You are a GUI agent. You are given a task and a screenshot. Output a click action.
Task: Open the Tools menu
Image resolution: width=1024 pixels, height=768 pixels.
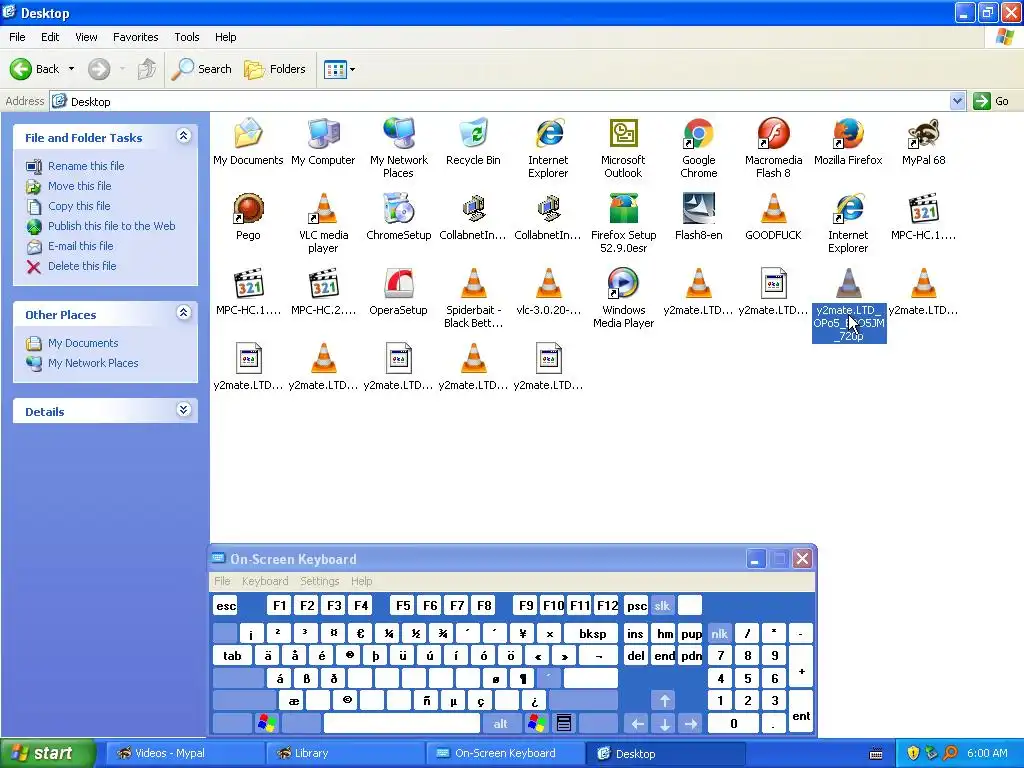click(x=187, y=37)
